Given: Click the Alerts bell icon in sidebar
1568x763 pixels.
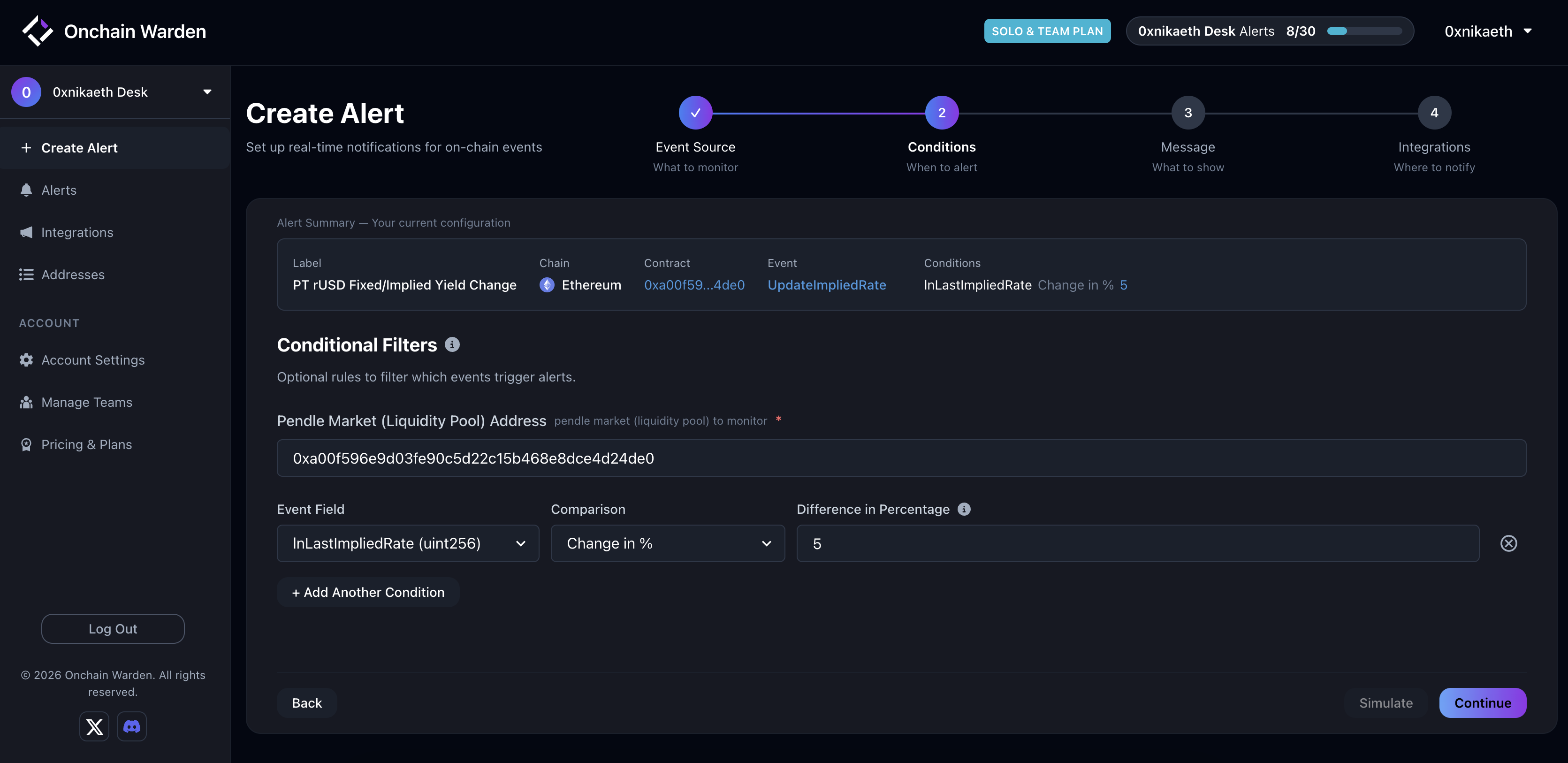Looking at the screenshot, I should [26, 190].
